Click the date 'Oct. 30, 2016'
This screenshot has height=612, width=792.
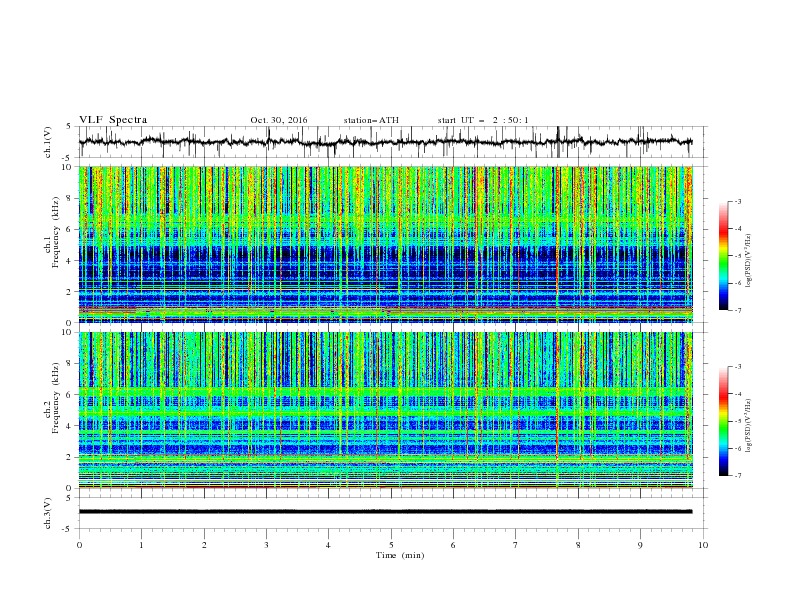click(x=279, y=120)
